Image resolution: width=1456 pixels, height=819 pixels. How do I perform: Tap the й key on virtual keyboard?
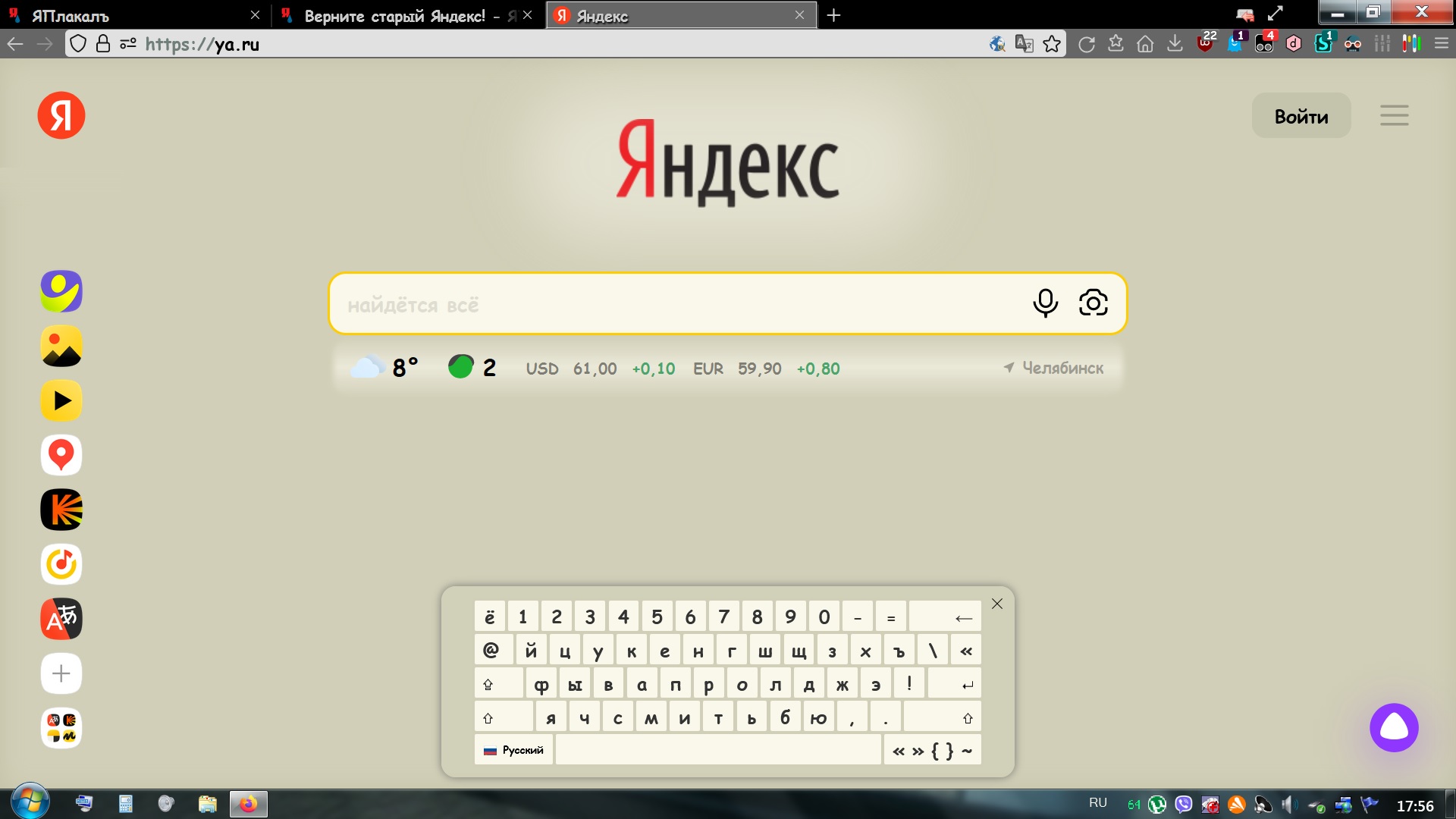point(531,651)
